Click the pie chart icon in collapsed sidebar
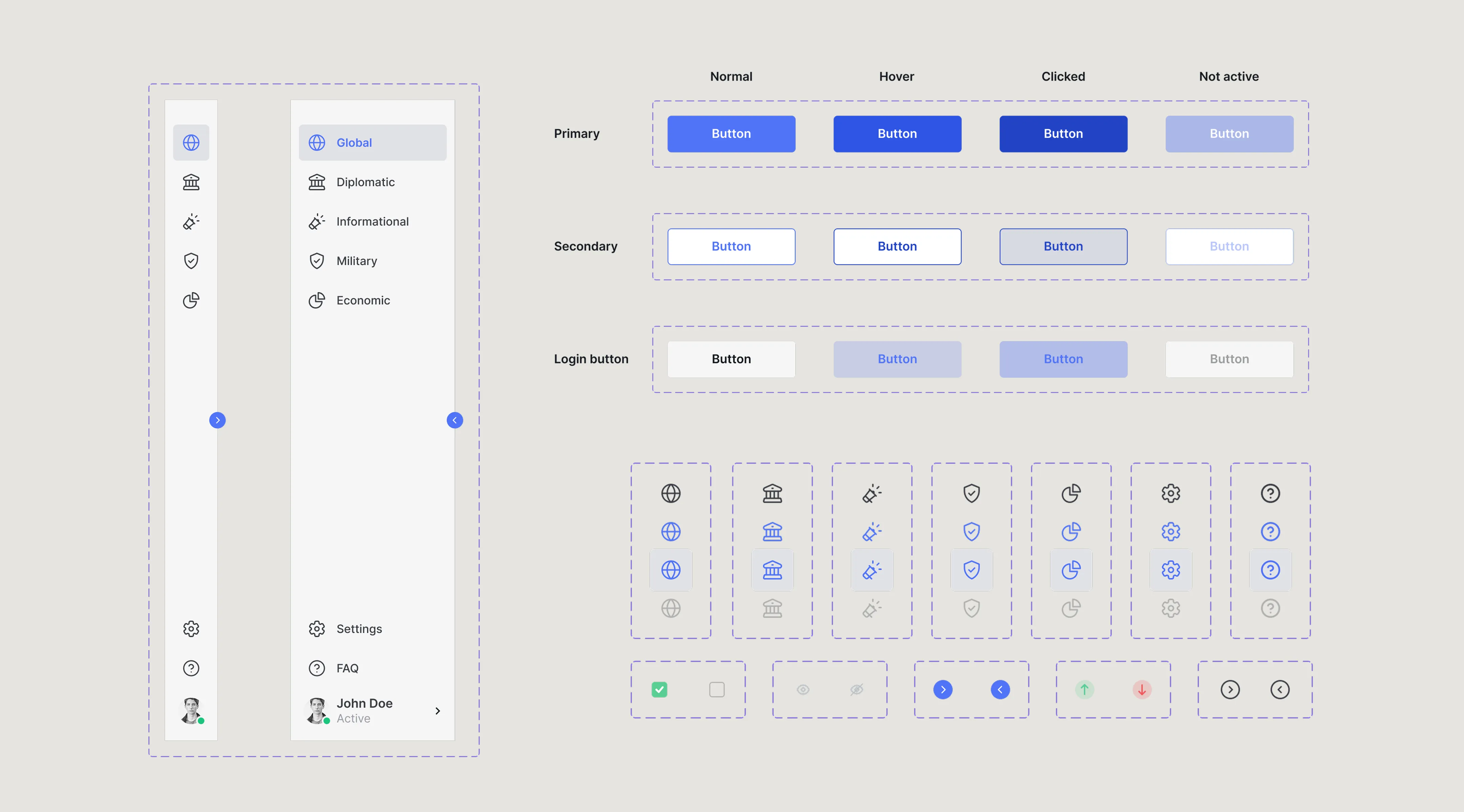This screenshot has width=1464, height=812. click(191, 300)
